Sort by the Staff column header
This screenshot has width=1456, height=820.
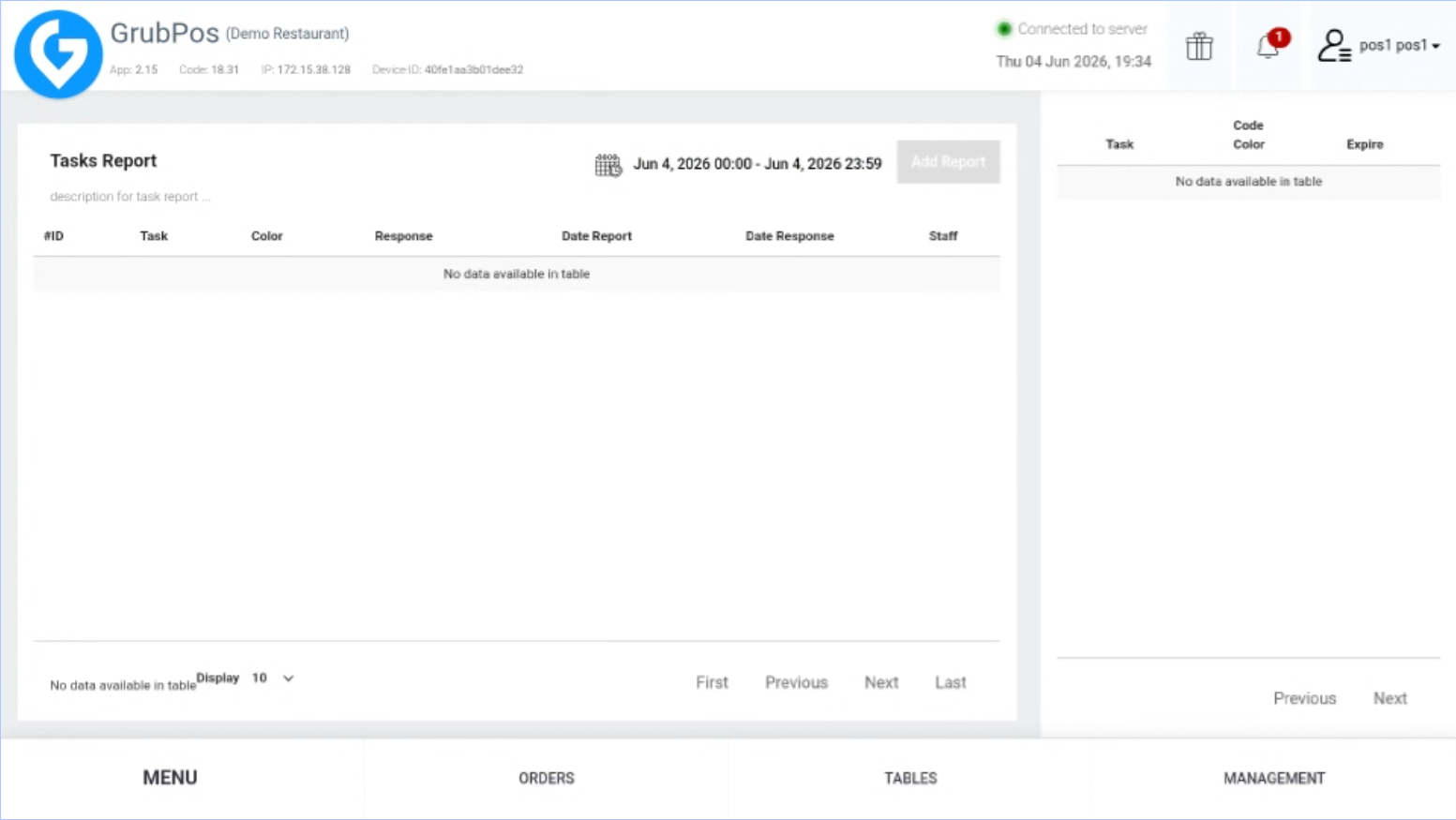(x=943, y=236)
